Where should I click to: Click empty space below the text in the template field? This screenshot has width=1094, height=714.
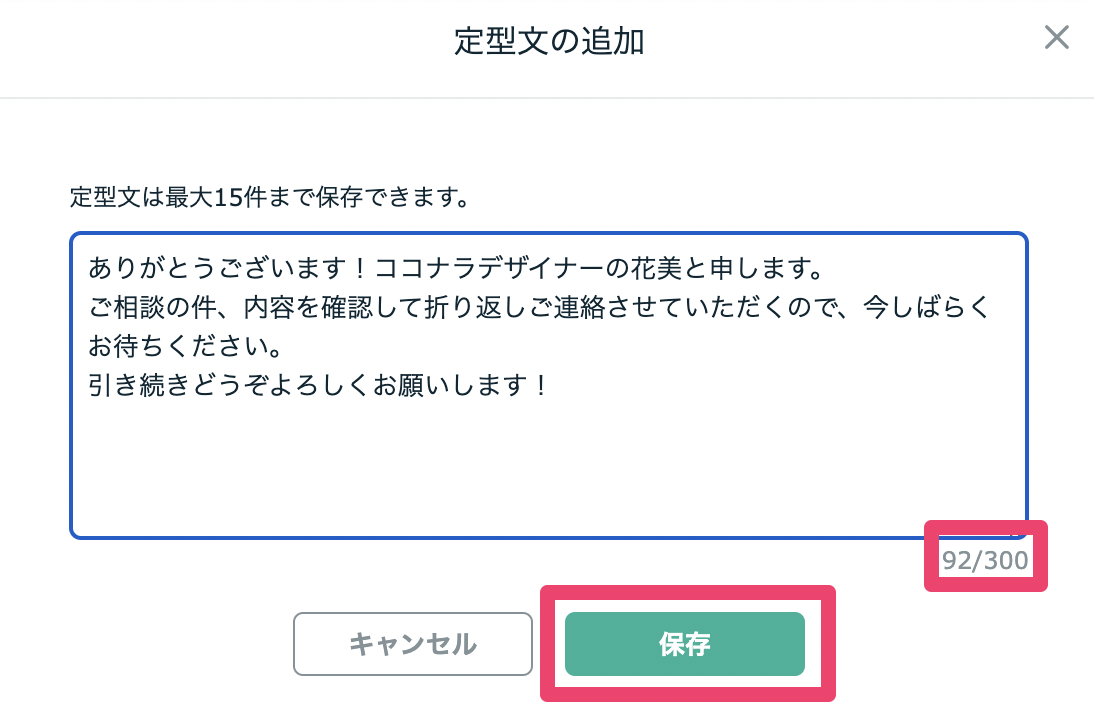point(548,470)
